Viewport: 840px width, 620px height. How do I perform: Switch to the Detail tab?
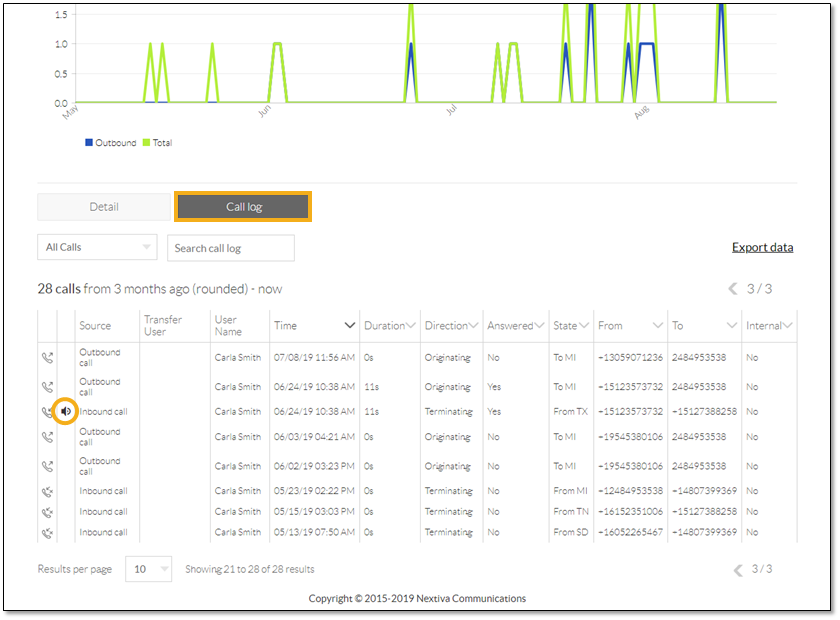point(104,207)
